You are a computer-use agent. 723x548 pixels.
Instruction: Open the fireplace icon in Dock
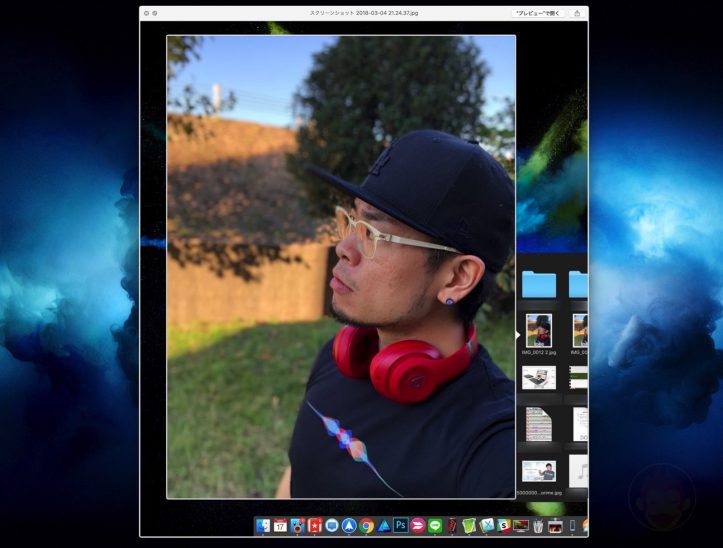(555, 525)
